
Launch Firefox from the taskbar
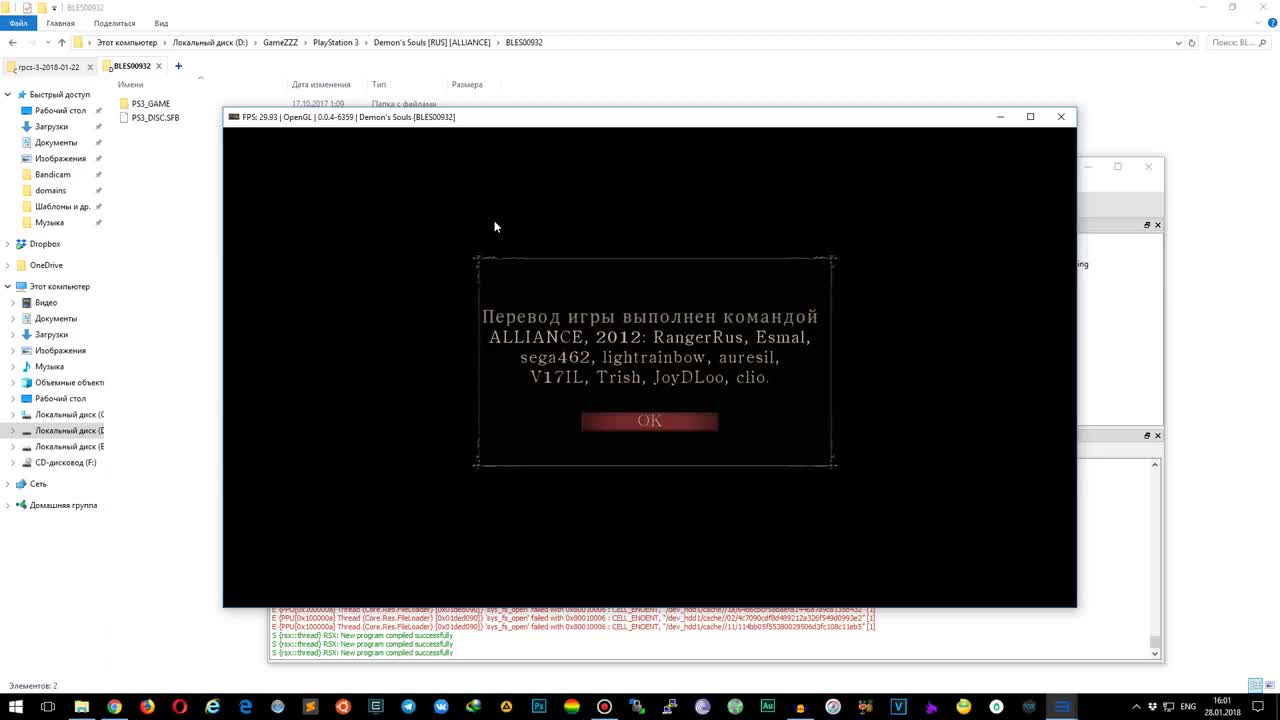point(147,707)
